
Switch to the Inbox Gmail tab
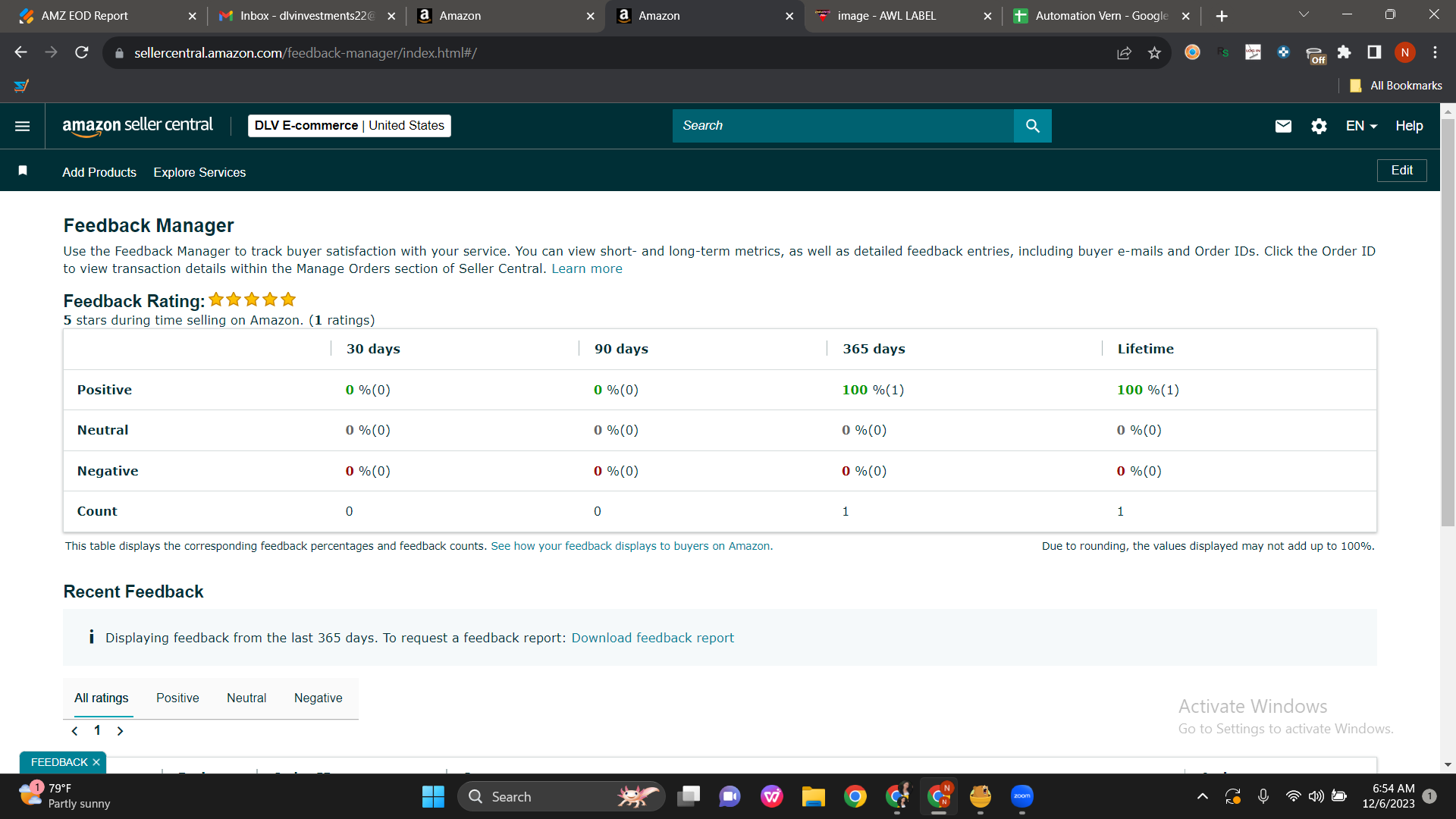[x=307, y=16]
